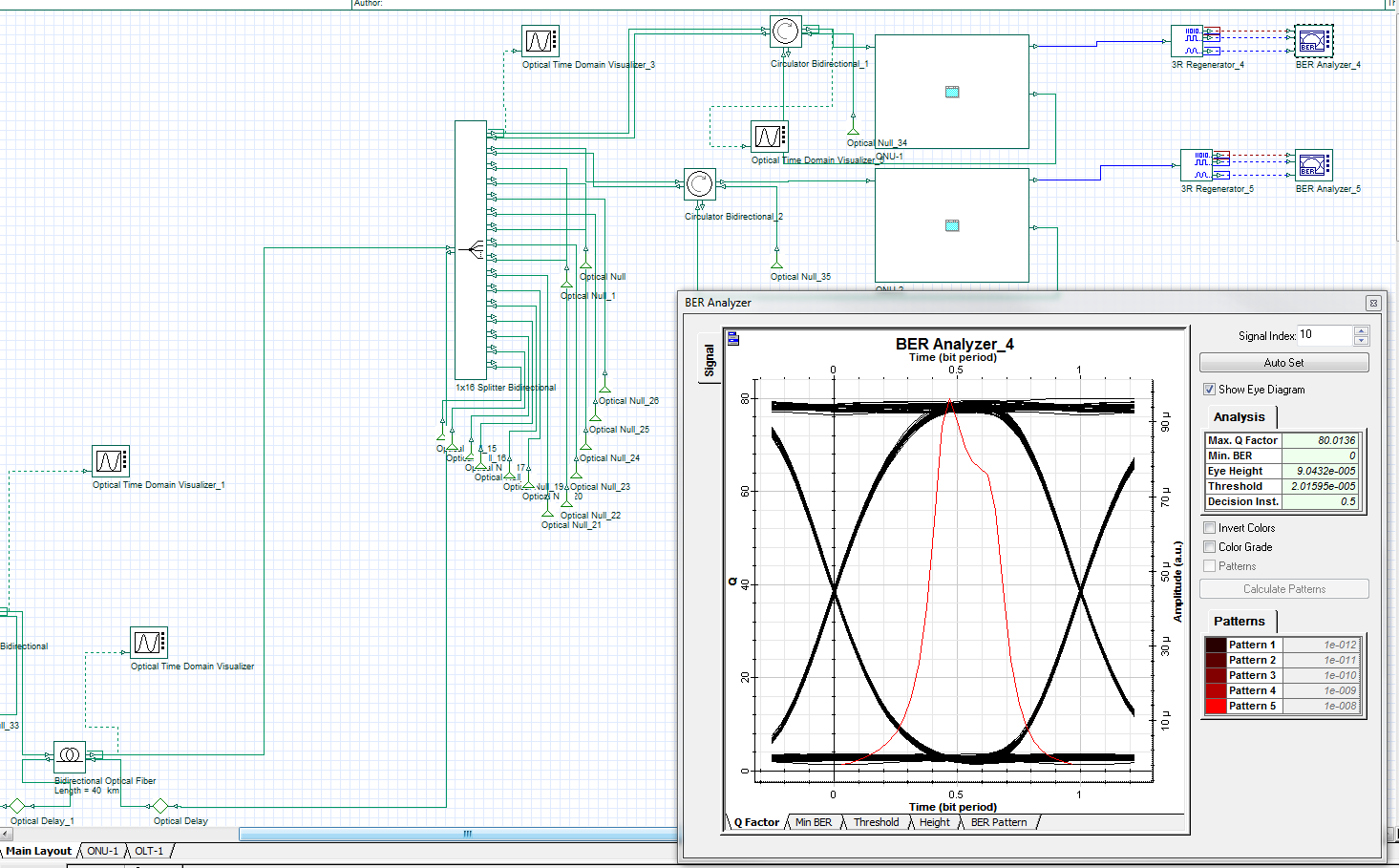Click the Patterns section header
The image size is (1399, 868).
click(1240, 622)
